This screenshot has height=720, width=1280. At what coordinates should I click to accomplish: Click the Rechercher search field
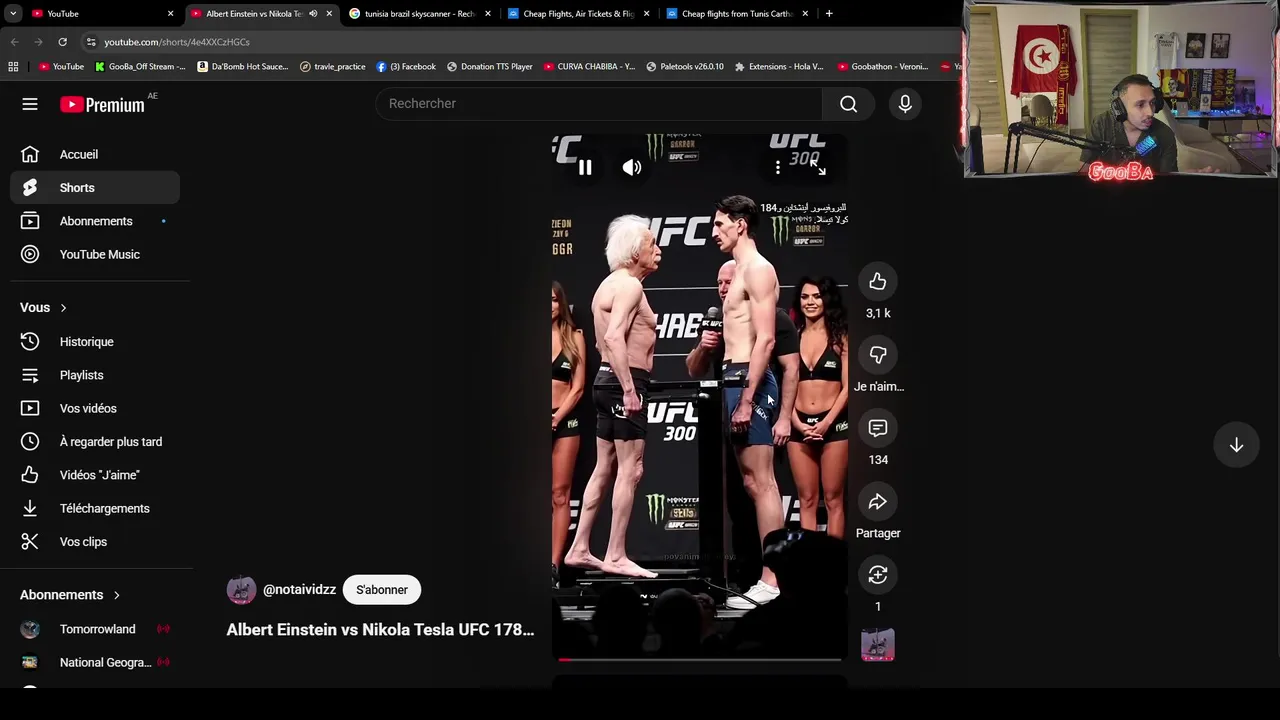pyautogui.click(x=599, y=104)
